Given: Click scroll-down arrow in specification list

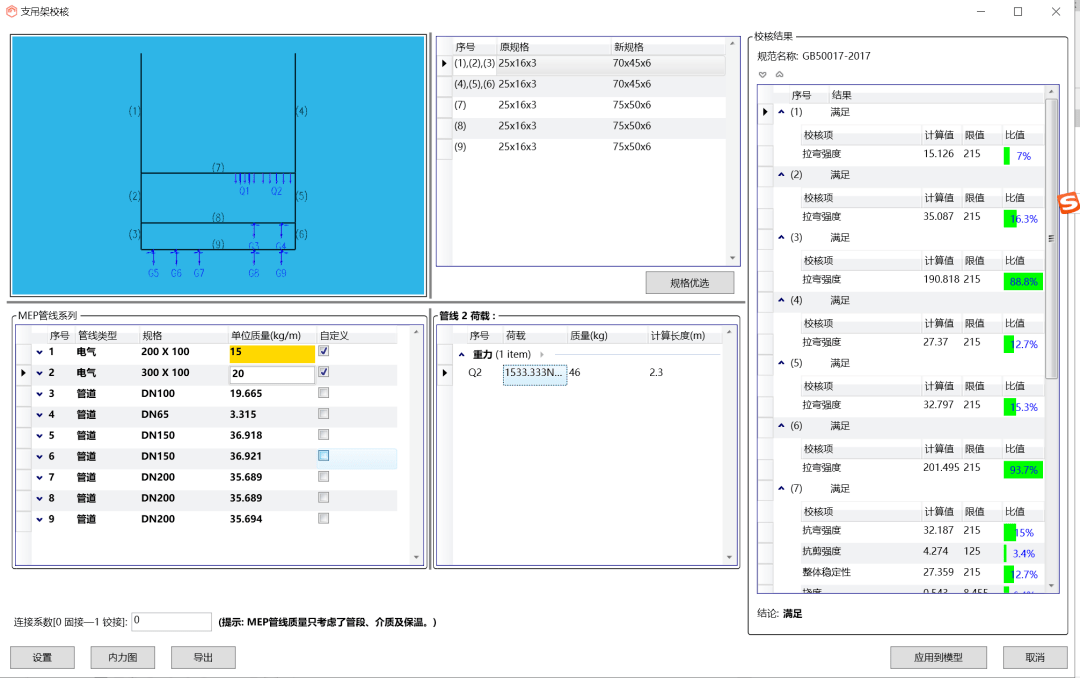Looking at the screenshot, I should pyautogui.click(x=732, y=258).
